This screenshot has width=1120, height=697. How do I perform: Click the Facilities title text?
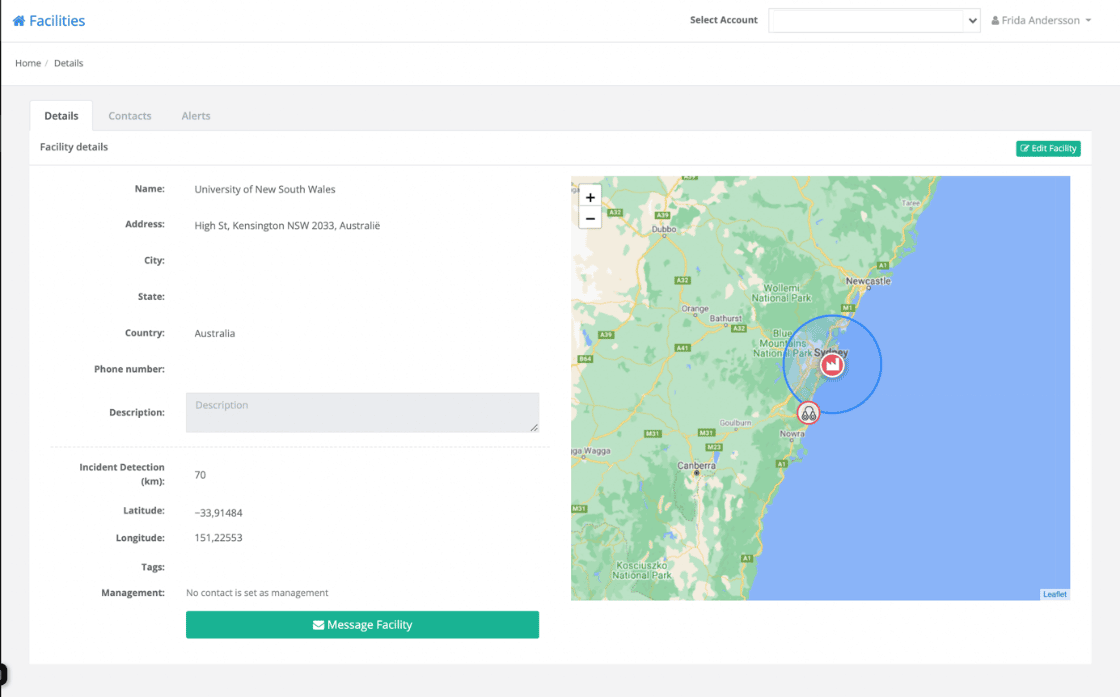pyautogui.click(x=57, y=21)
